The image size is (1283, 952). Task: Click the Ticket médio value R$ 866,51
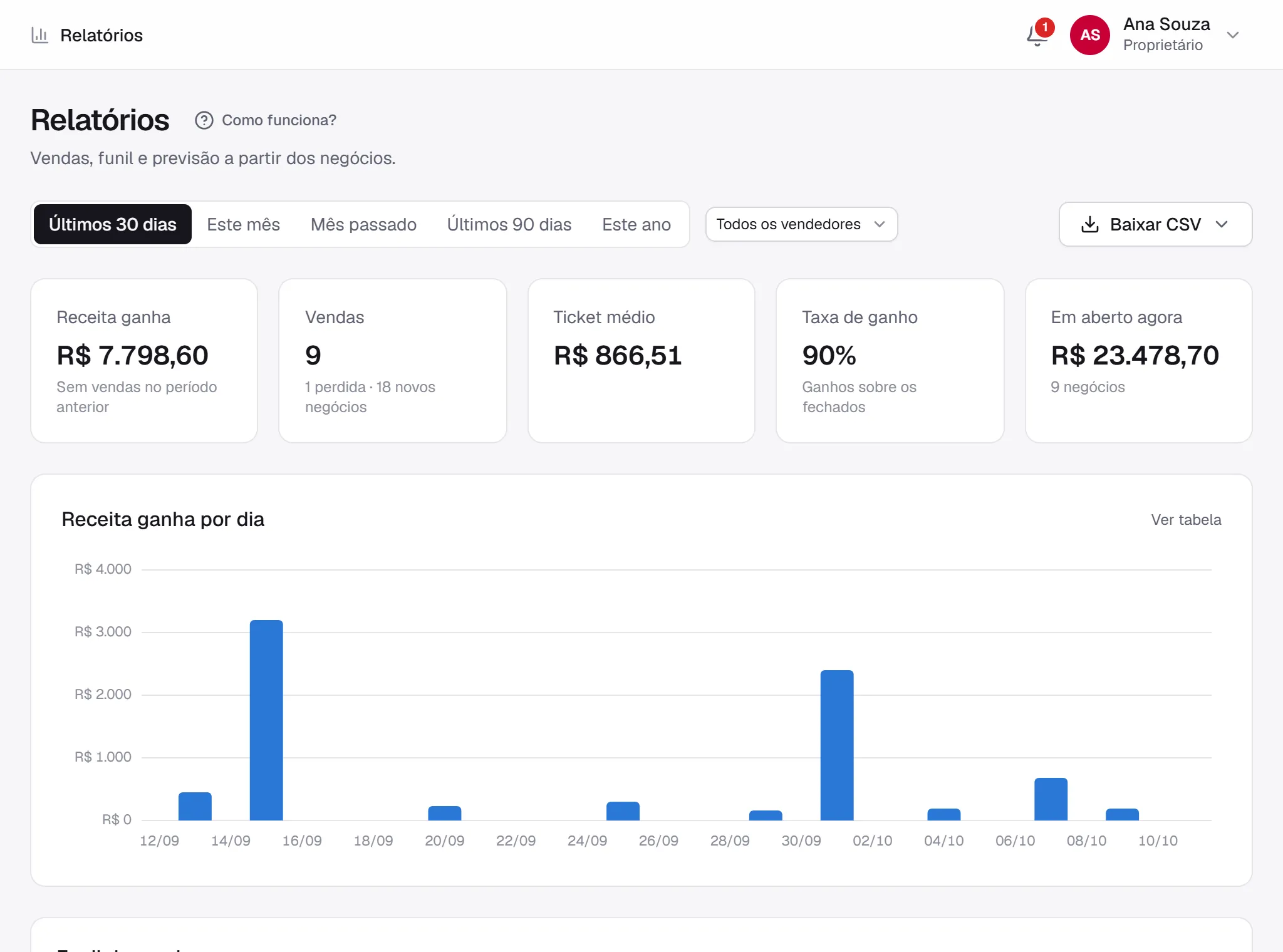click(x=618, y=355)
